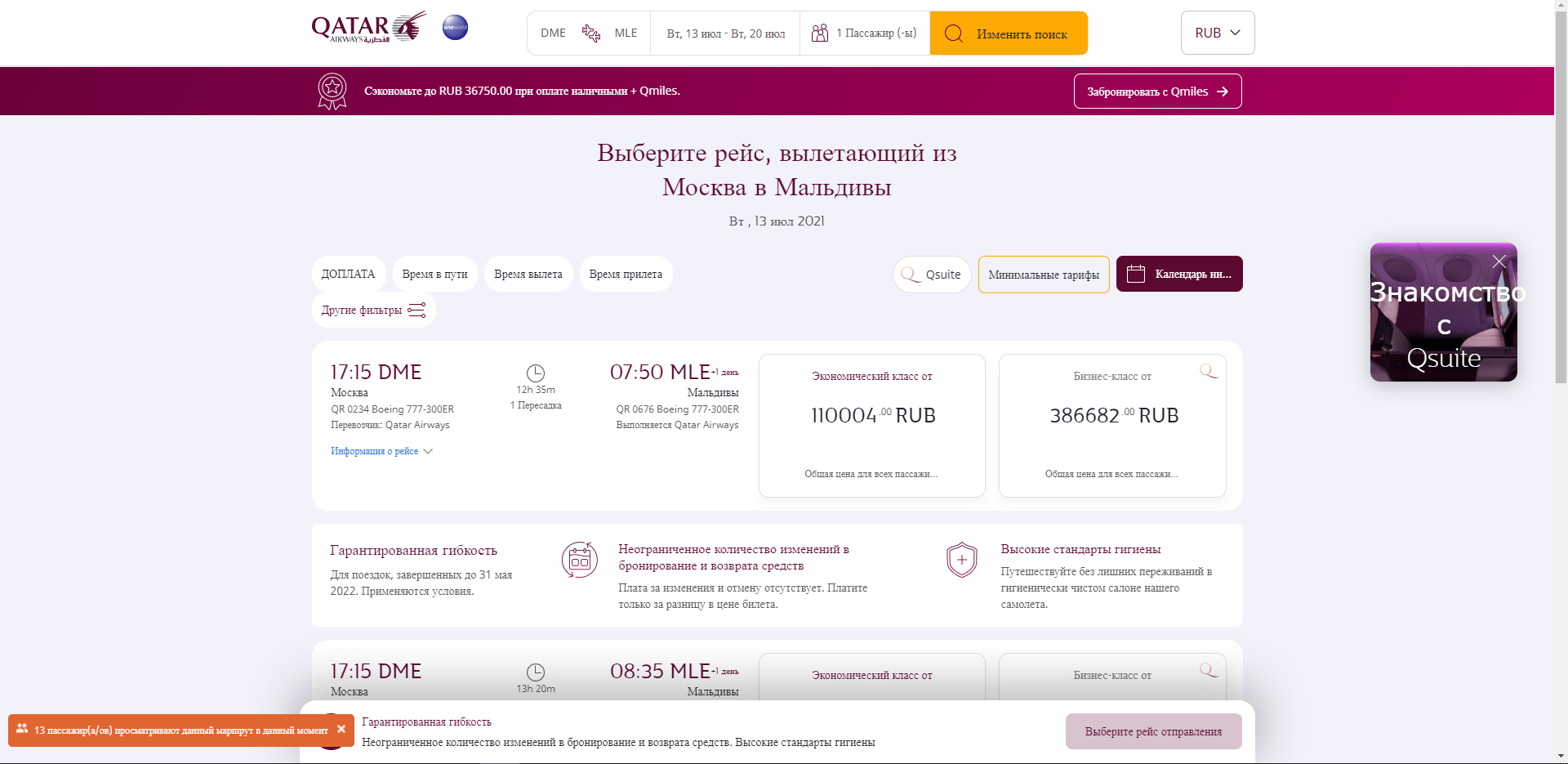Click the arrow in Забронировать с Qmiles
This screenshot has width=1568, height=764.
pyautogui.click(x=1223, y=92)
